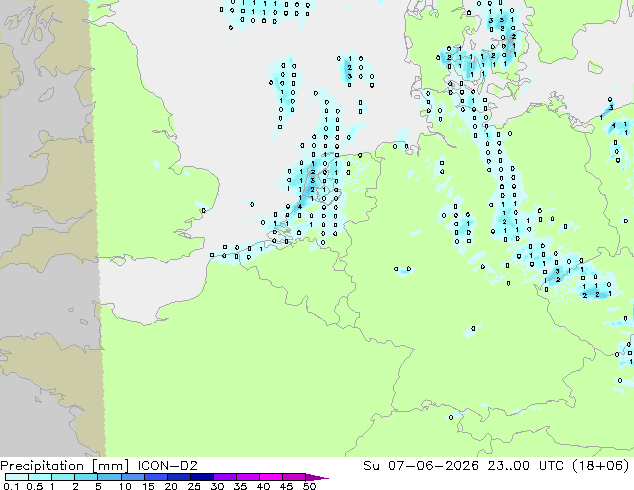The height and width of the screenshot is (490, 634).
Task: Click the legend value '0.1'
Action: (x=11, y=486)
